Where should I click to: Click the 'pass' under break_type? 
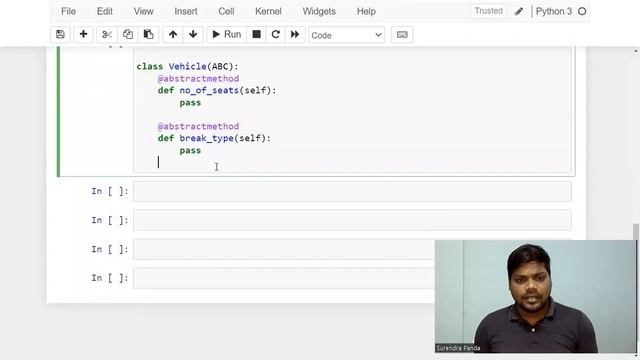(x=190, y=150)
